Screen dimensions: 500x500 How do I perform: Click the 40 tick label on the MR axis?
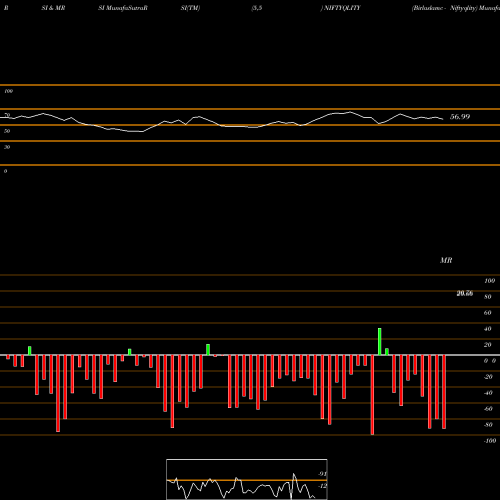click(x=488, y=329)
